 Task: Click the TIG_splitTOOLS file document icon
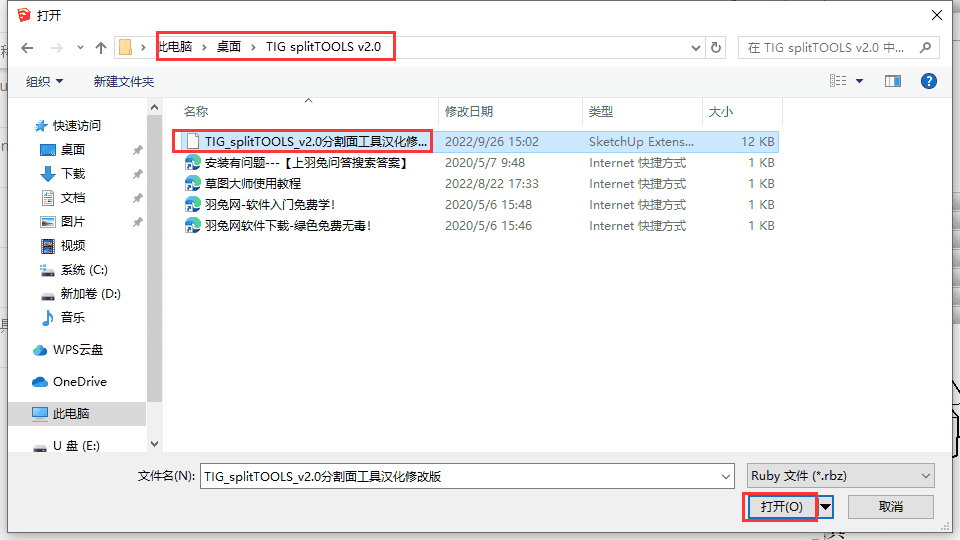193,141
